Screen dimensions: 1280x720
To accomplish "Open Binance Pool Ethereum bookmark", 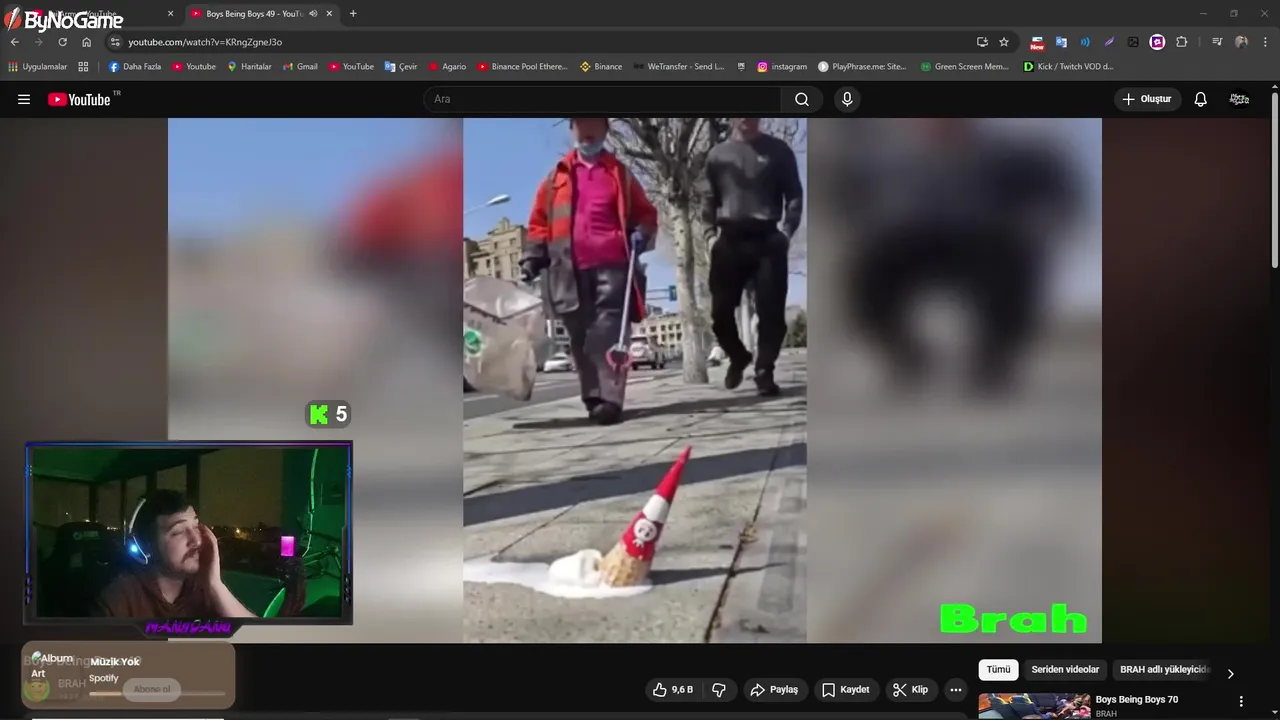I will 522,67.
